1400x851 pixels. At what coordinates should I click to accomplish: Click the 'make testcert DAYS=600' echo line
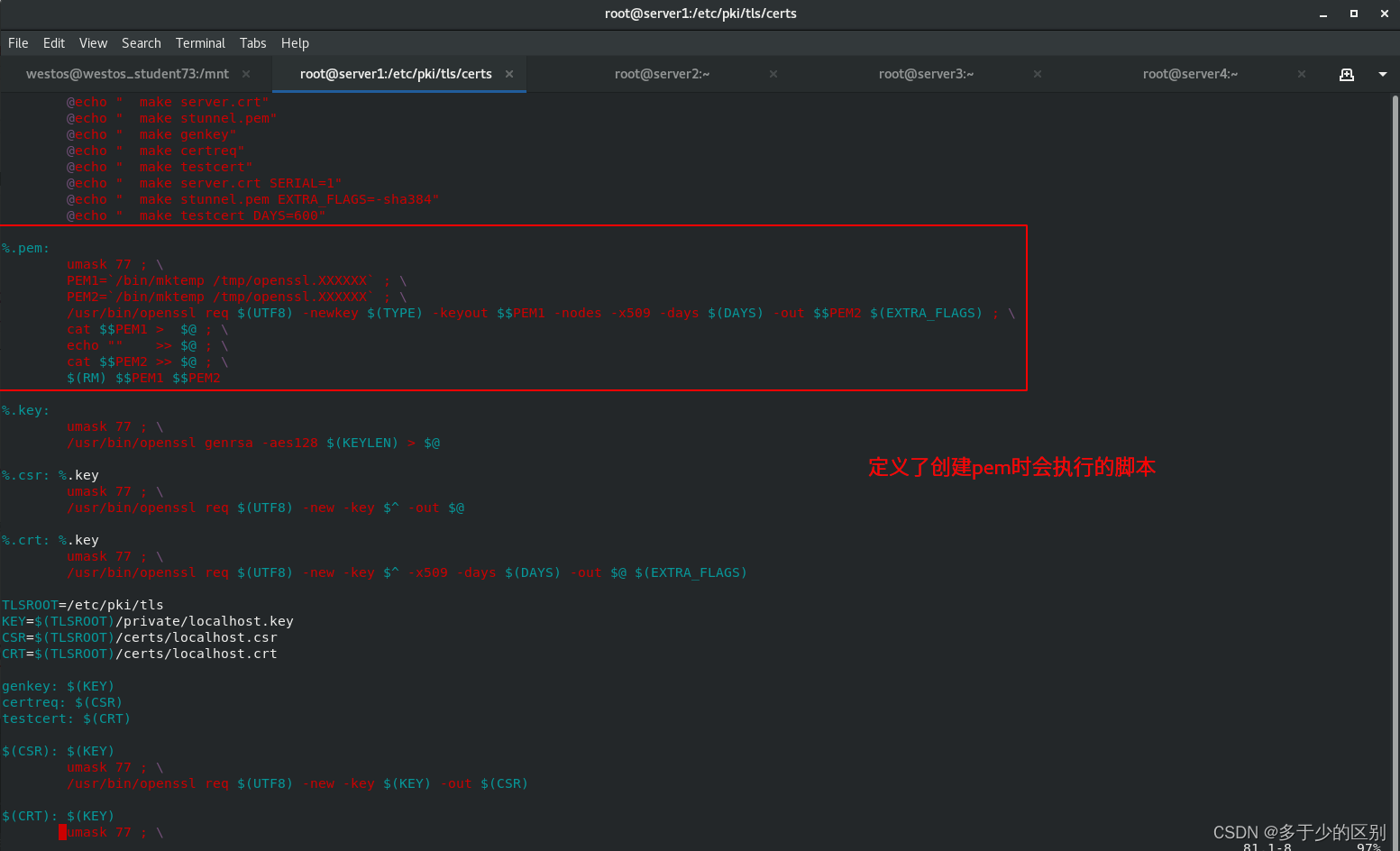coord(197,215)
